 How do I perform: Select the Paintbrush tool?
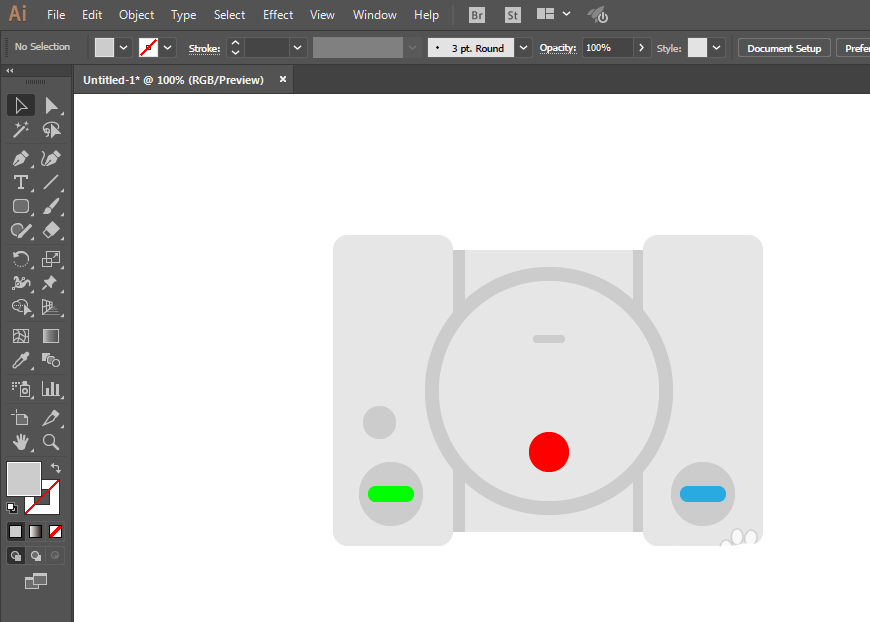click(x=51, y=206)
